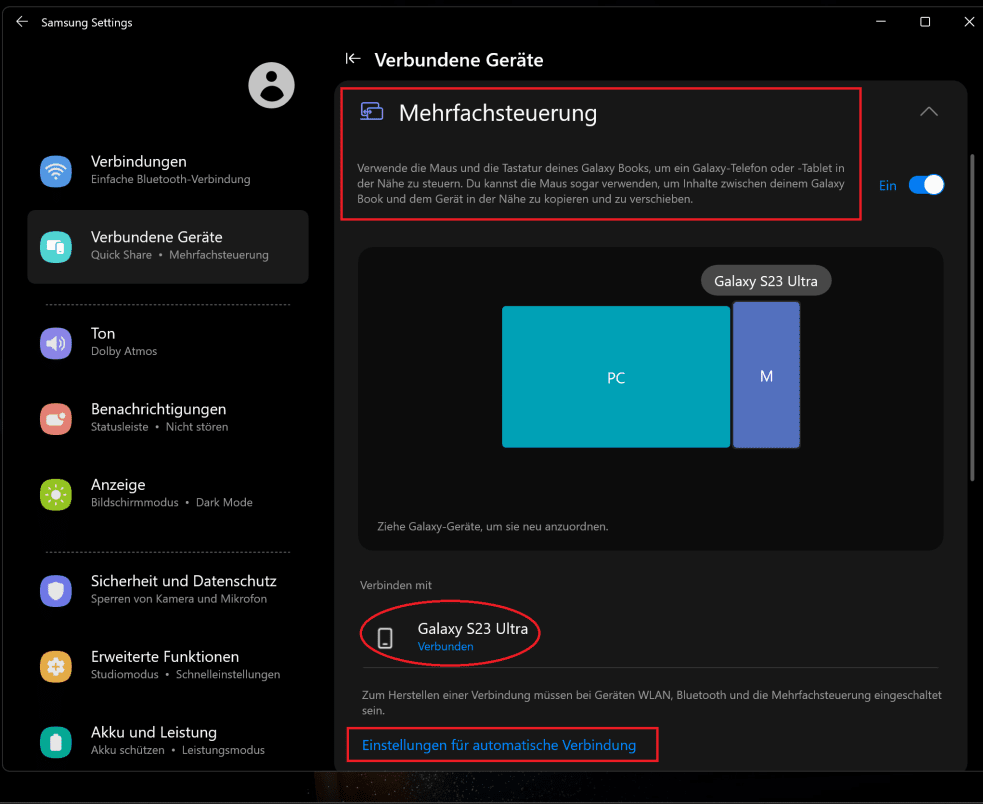Screen dimensions: 983x804
Task: Click the Sicherheit und Datenschutz shield icon
Action: tap(56, 591)
